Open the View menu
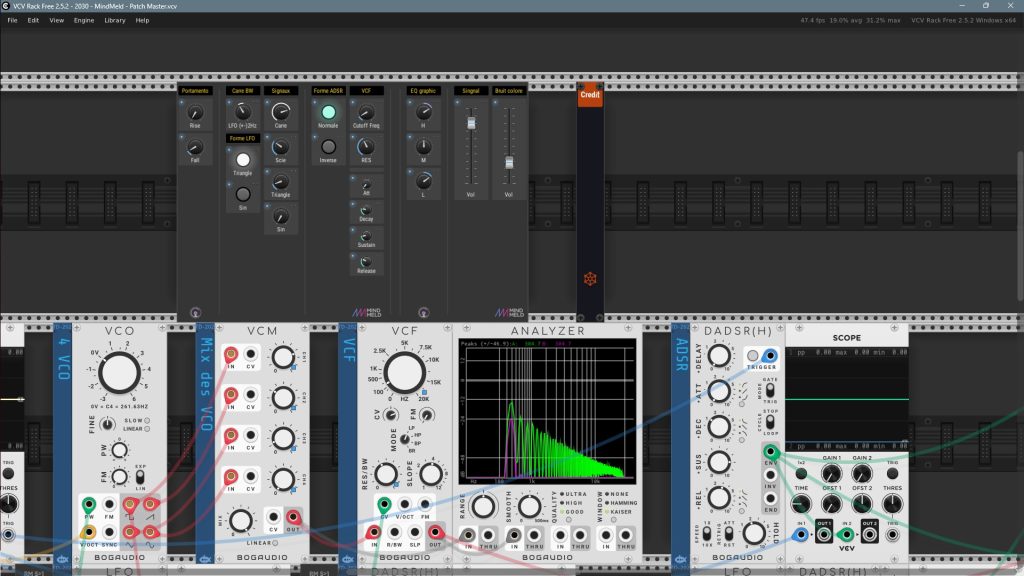 (57, 20)
